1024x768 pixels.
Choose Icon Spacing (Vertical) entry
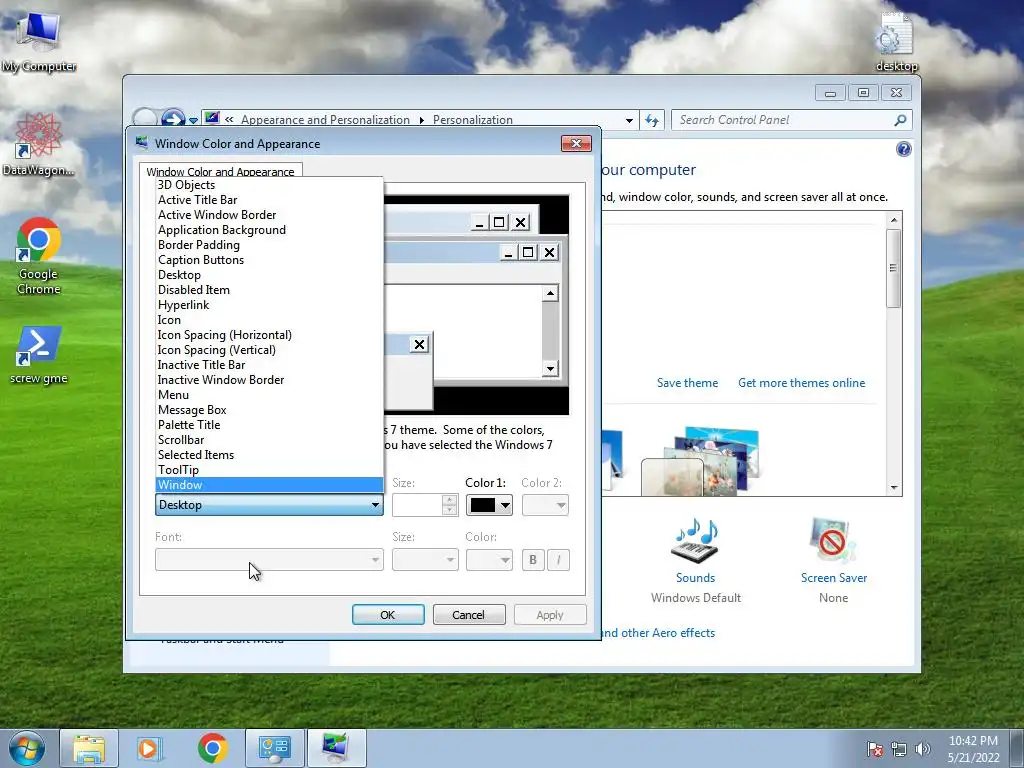tap(269, 350)
